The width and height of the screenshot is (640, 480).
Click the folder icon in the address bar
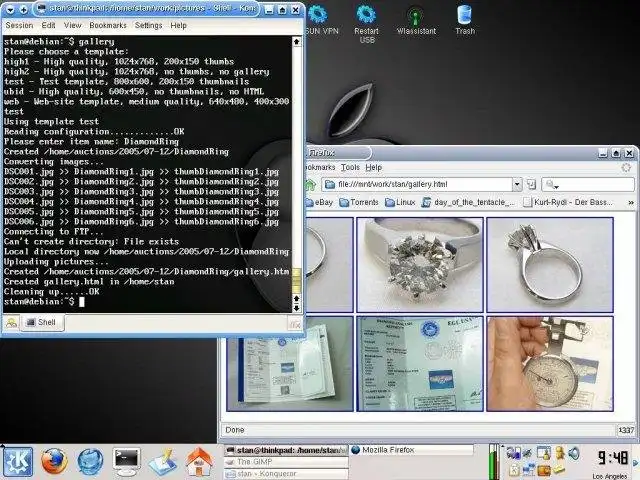tap(329, 185)
